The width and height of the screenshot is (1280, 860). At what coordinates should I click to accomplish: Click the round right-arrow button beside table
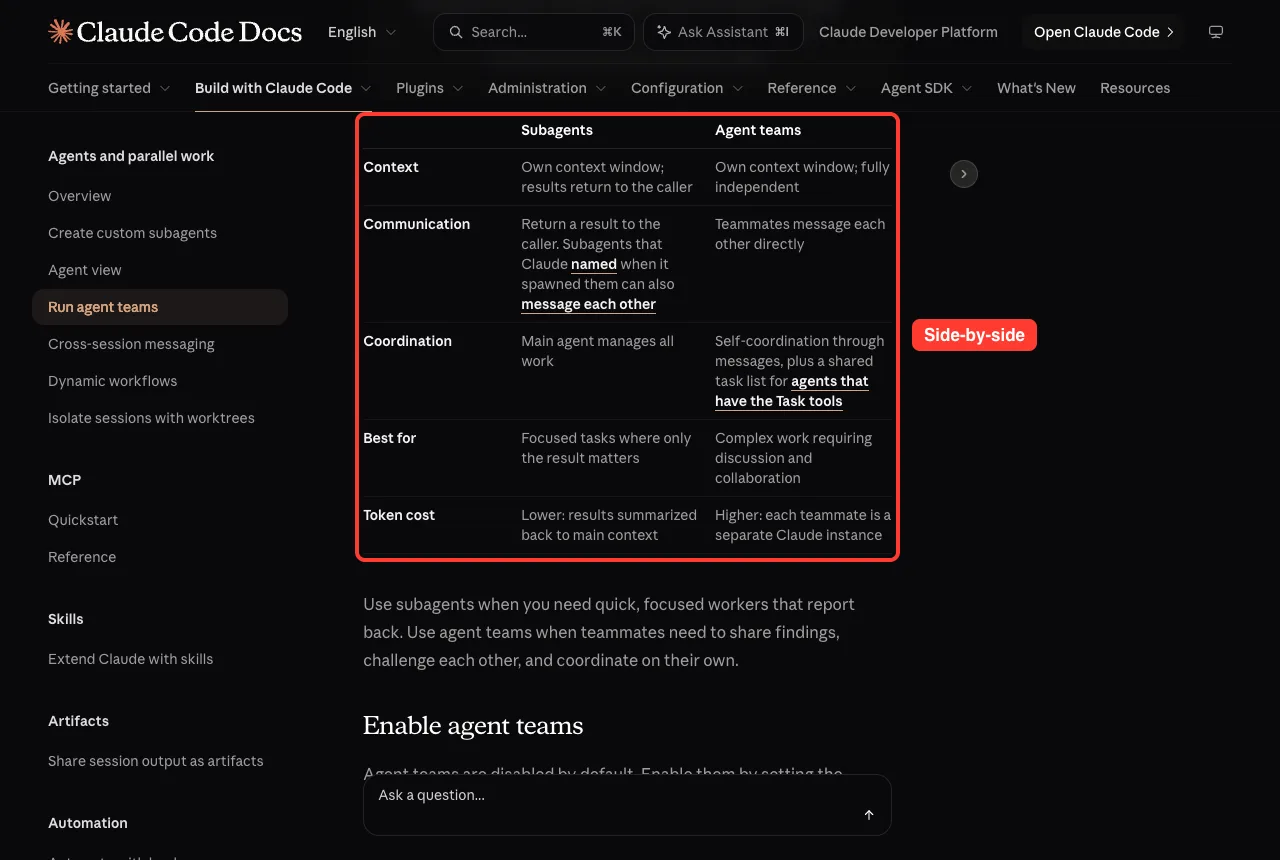pos(964,174)
